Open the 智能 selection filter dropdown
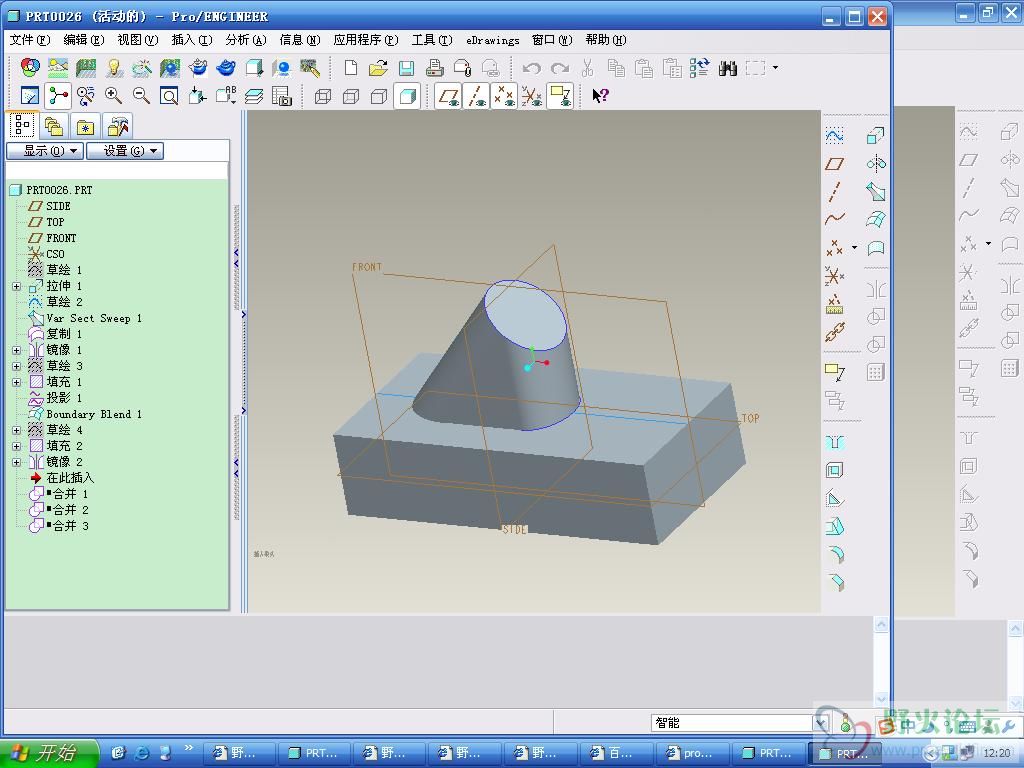1024x768 pixels. [x=822, y=723]
